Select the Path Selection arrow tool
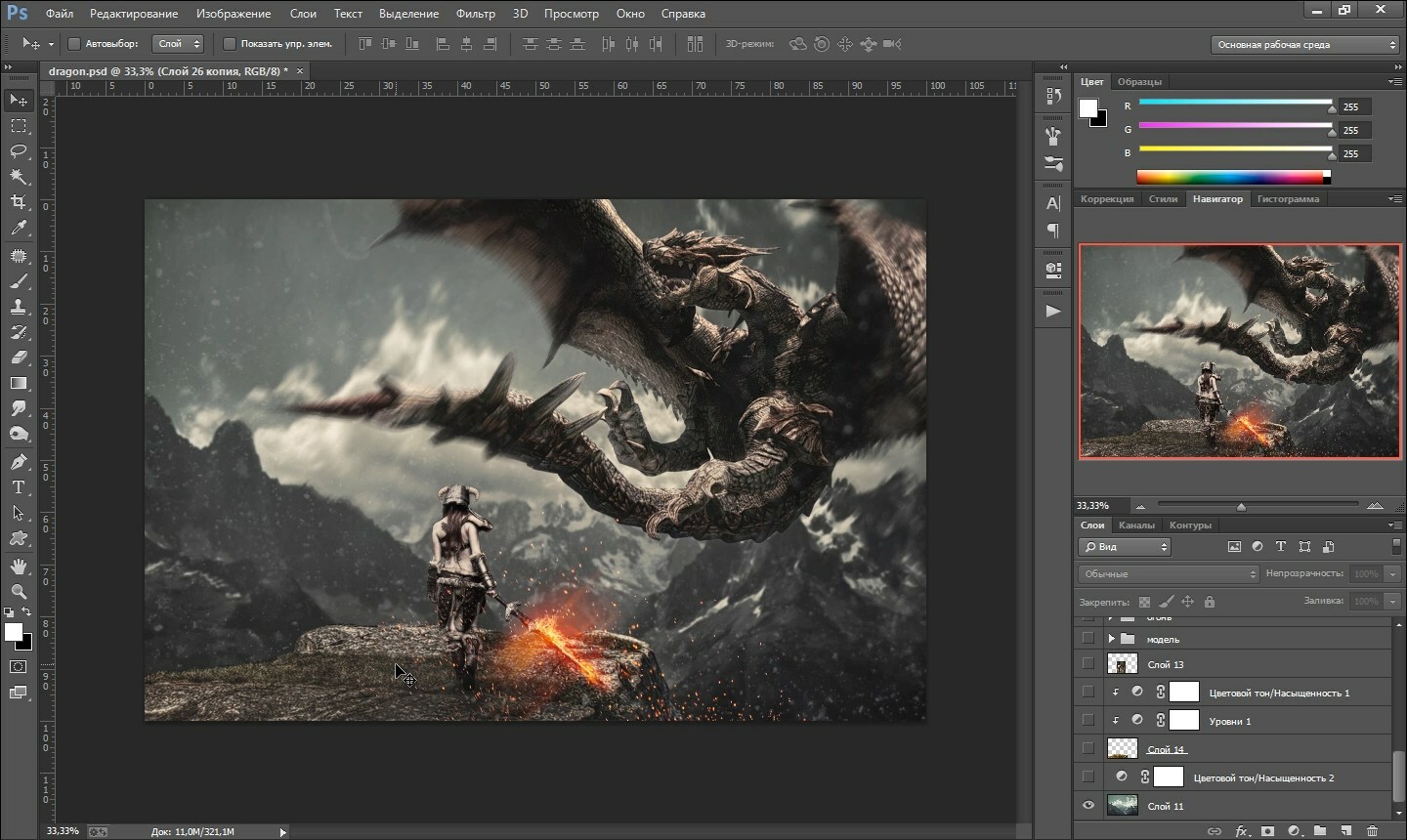 19,513
